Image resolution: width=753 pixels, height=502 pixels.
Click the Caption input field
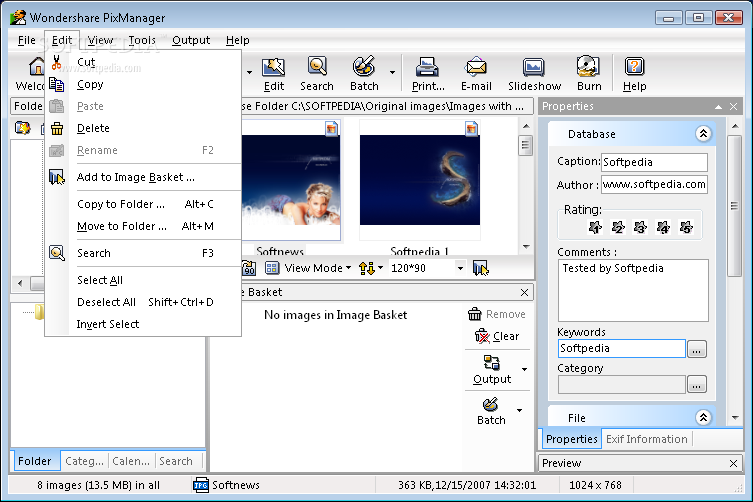(654, 162)
